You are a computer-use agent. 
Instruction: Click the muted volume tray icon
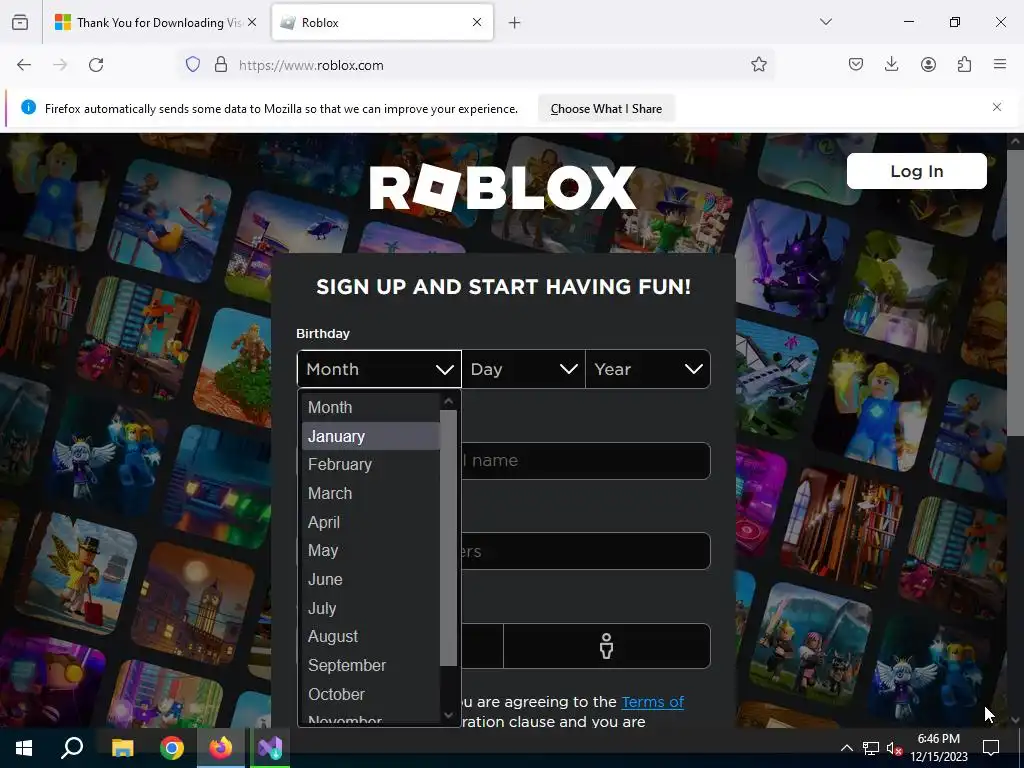click(894, 748)
